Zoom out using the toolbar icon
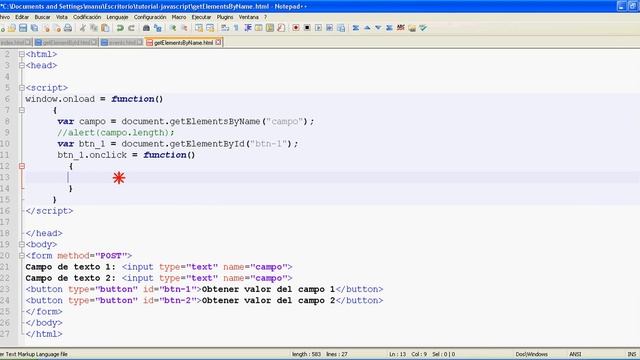 tap(184, 28)
